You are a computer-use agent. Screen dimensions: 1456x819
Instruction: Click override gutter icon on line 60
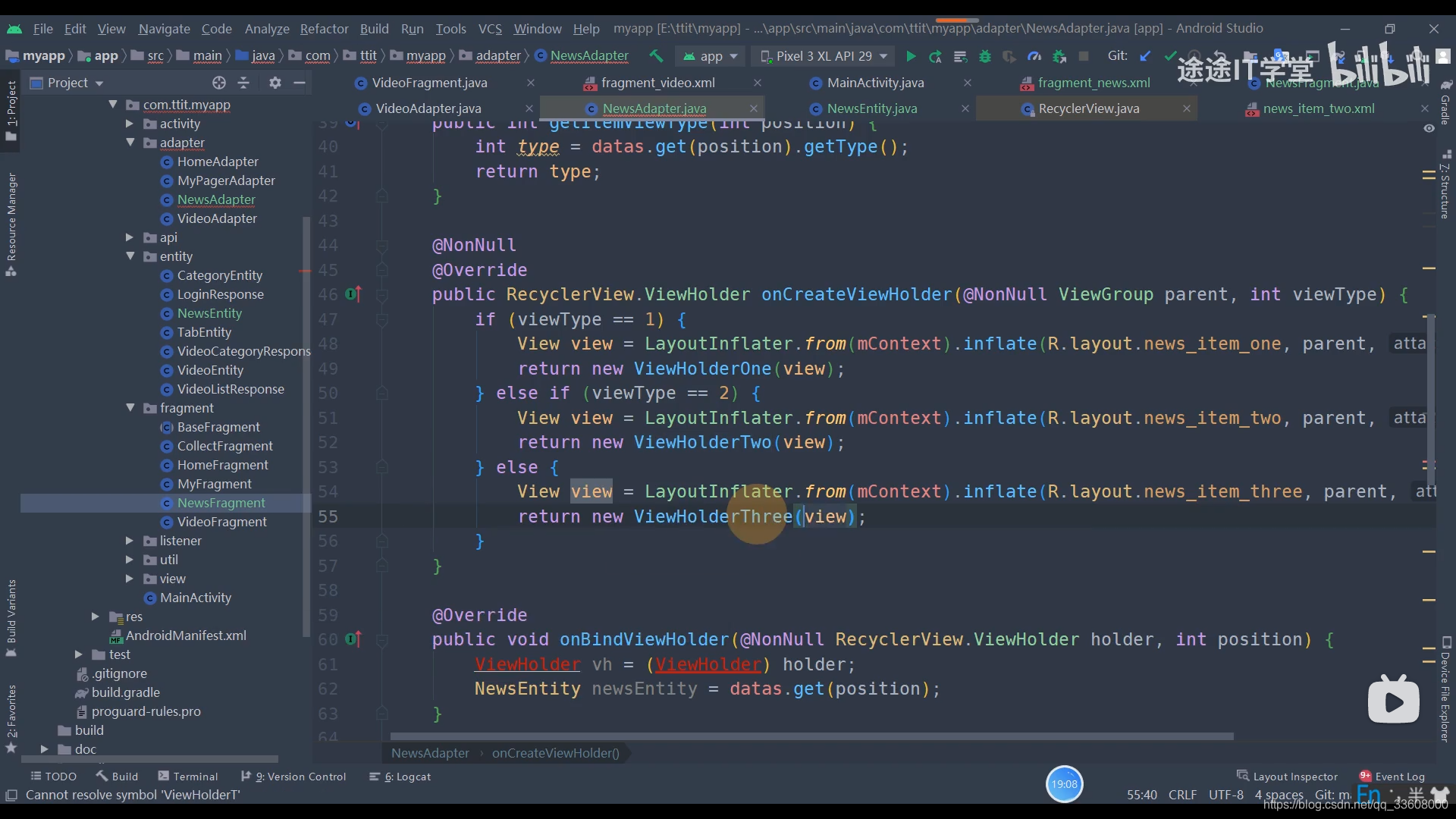pyautogui.click(x=353, y=639)
